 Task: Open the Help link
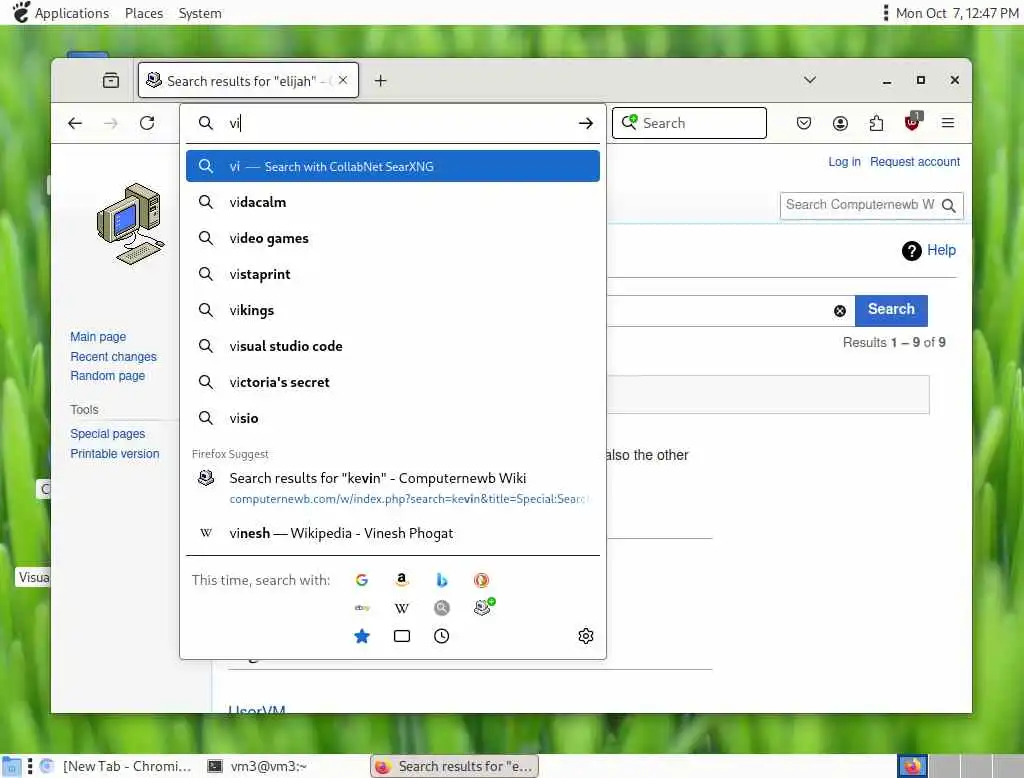(941, 250)
